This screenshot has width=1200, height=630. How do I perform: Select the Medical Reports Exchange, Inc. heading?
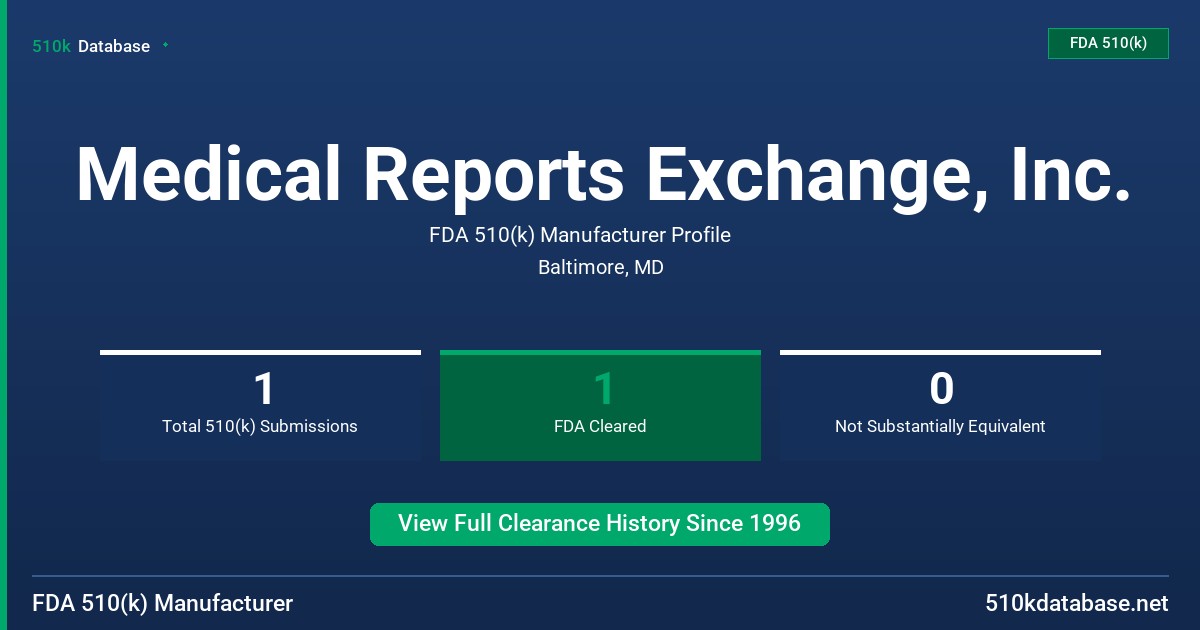[x=604, y=175]
